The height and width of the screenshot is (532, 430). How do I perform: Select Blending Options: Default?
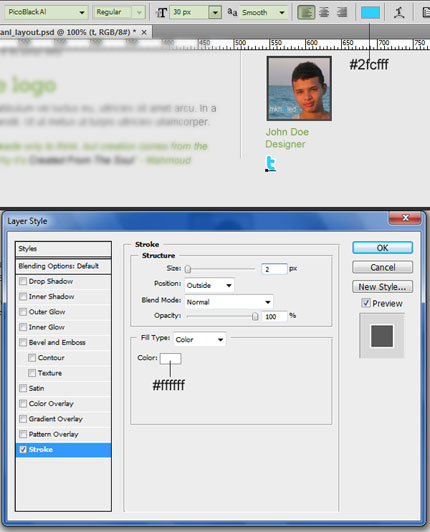(x=63, y=266)
